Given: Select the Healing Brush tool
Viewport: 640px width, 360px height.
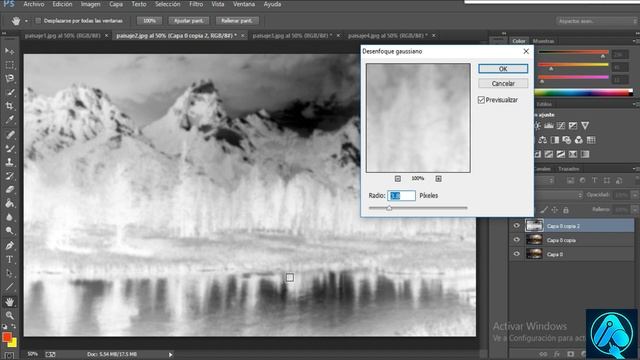Looking at the screenshot, I should 9,134.
